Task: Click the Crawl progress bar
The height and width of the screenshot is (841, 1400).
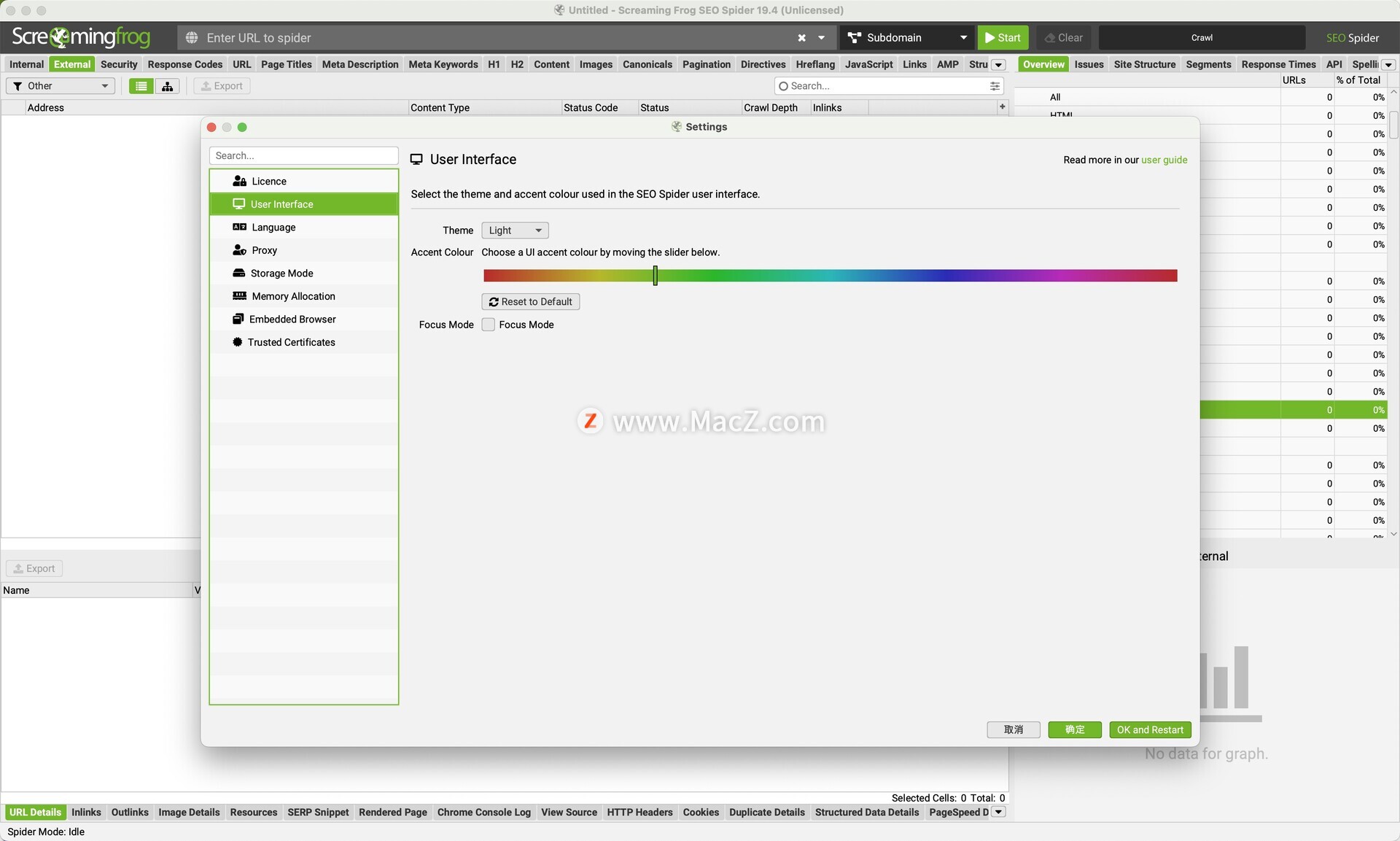Action: point(1202,38)
